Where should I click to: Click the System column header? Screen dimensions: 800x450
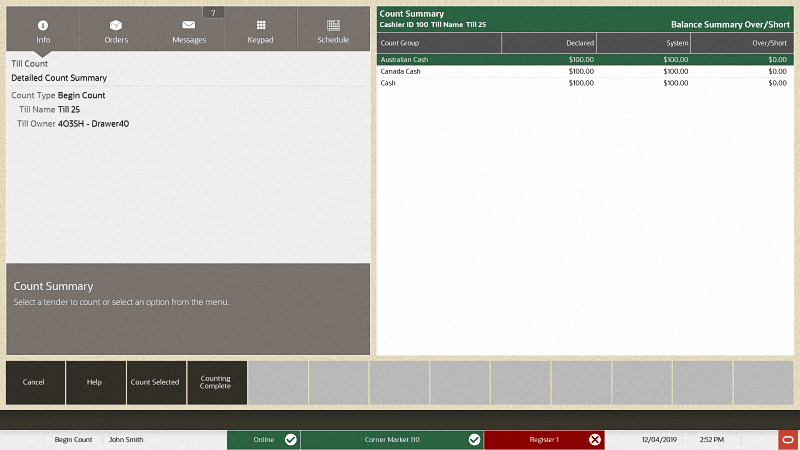[643, 43]
